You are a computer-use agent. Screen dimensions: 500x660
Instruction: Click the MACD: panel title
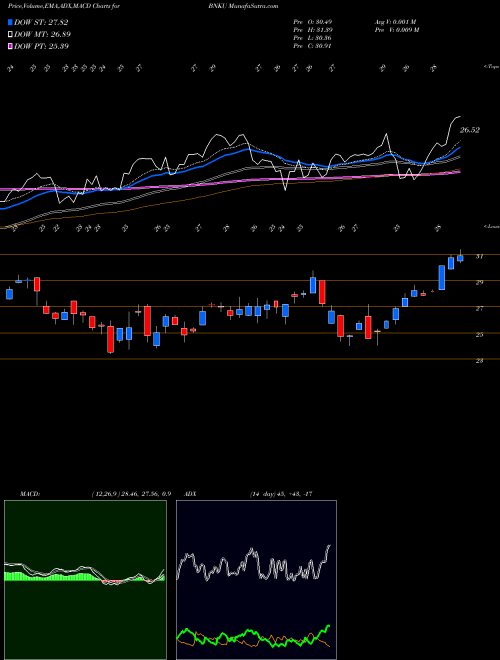pos(29,494)
